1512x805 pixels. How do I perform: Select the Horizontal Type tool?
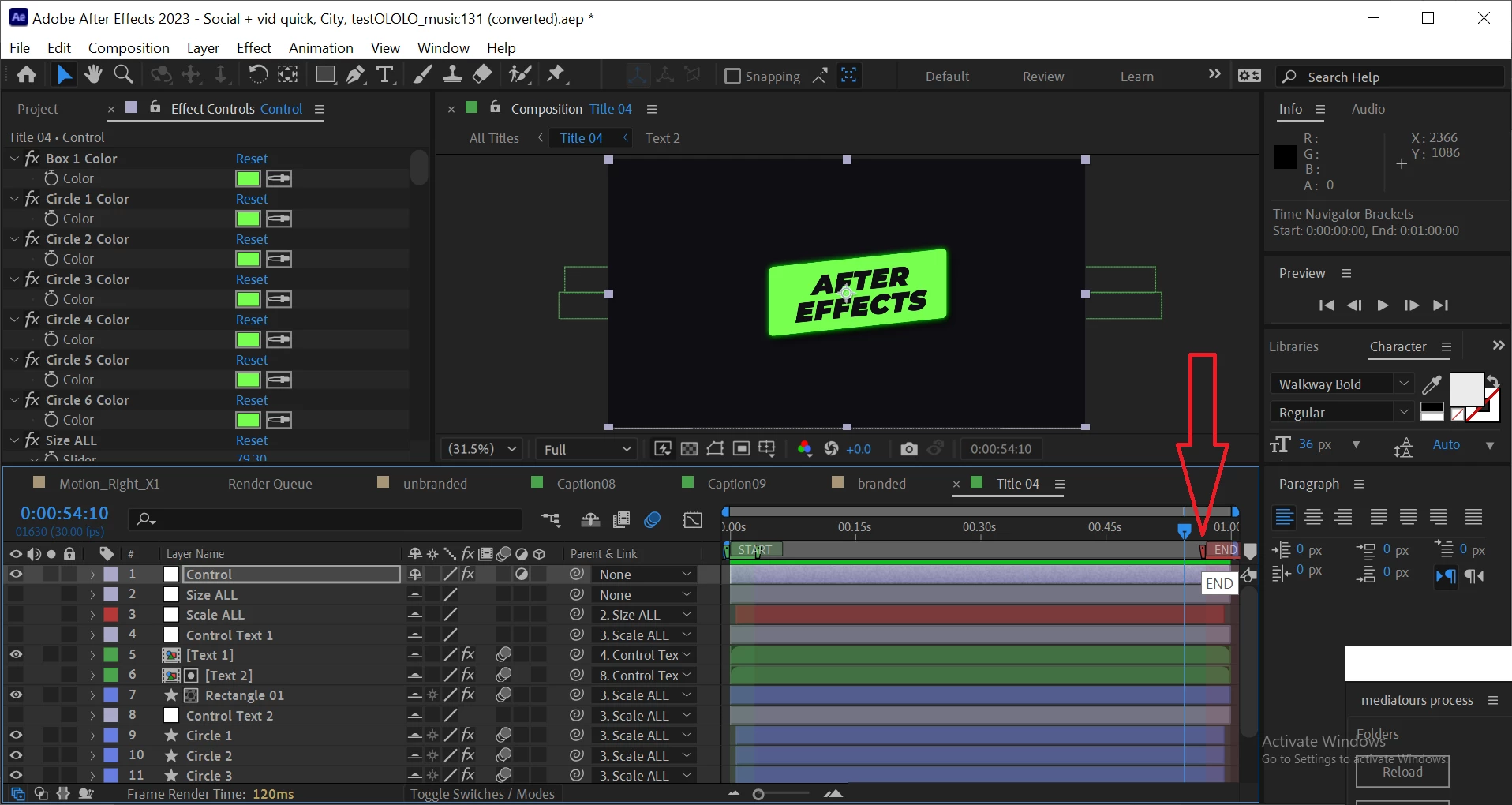point(385,75)
